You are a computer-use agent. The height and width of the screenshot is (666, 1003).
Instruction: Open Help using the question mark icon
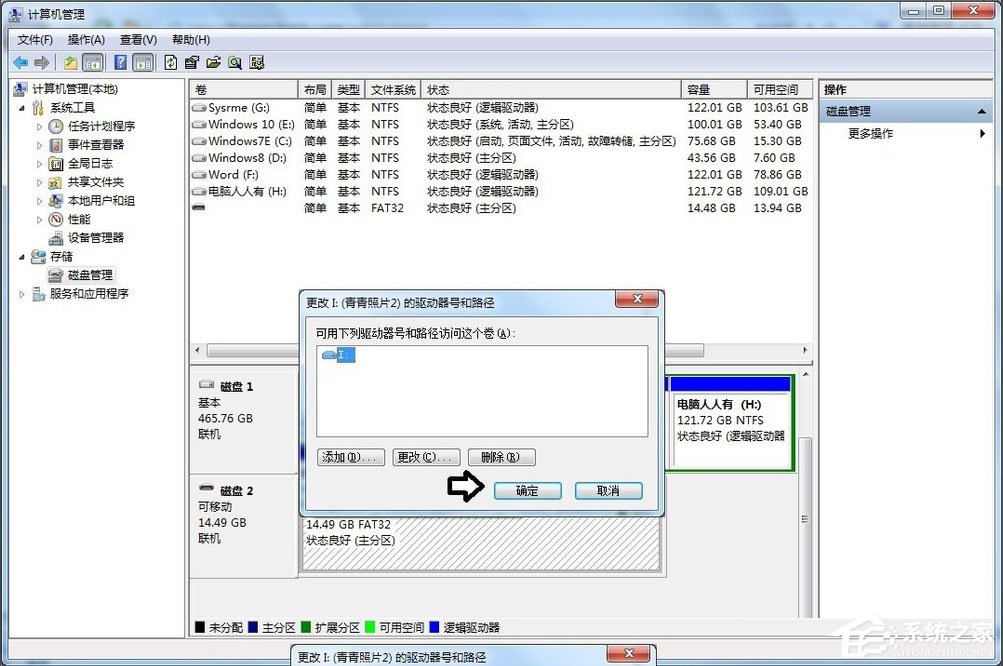[120, 62]
